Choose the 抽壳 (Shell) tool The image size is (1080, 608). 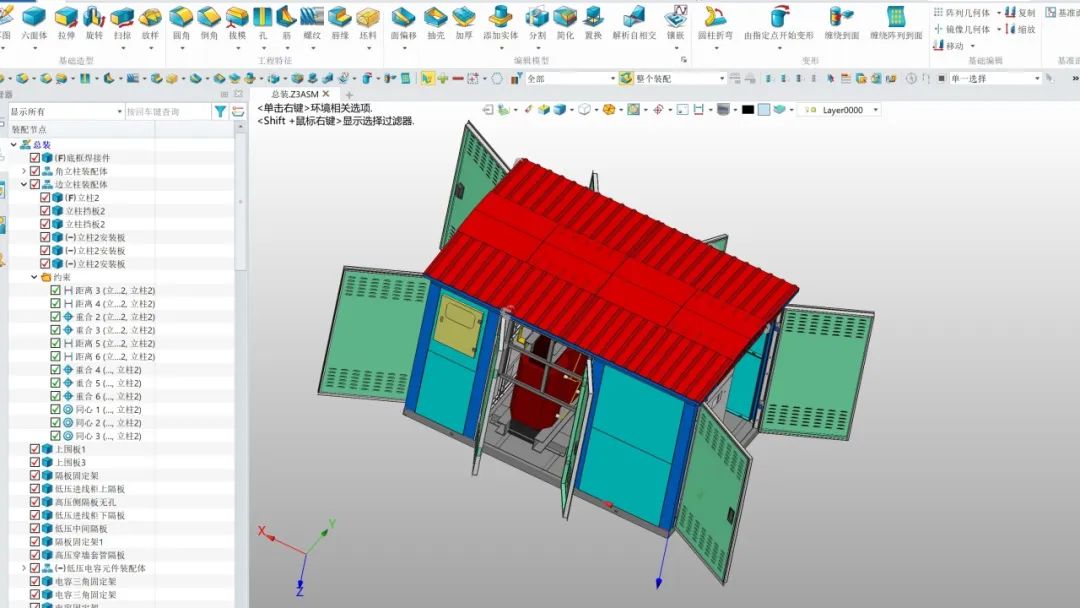pyautogui.click(x=435, y=19)
